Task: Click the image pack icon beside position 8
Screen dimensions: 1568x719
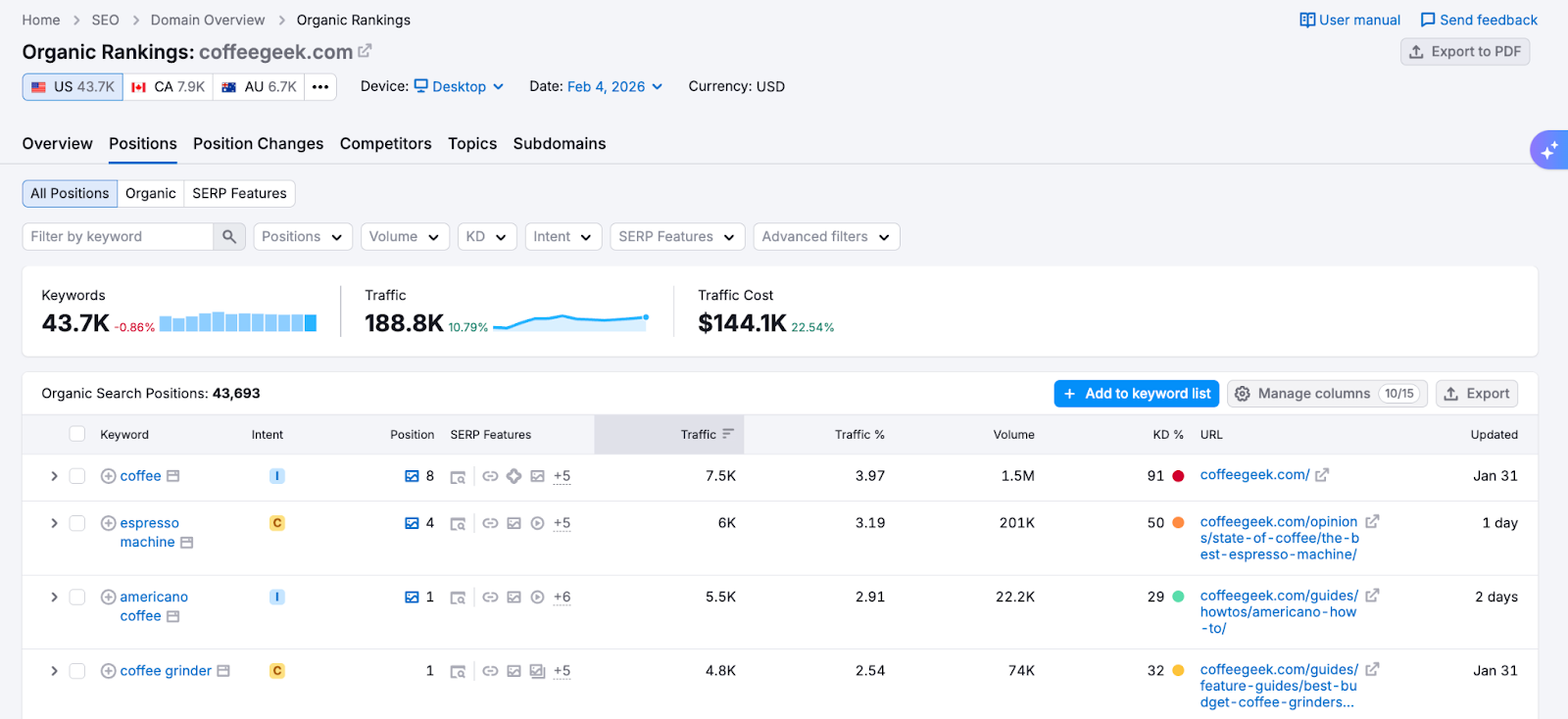Action: click(412, 476)
